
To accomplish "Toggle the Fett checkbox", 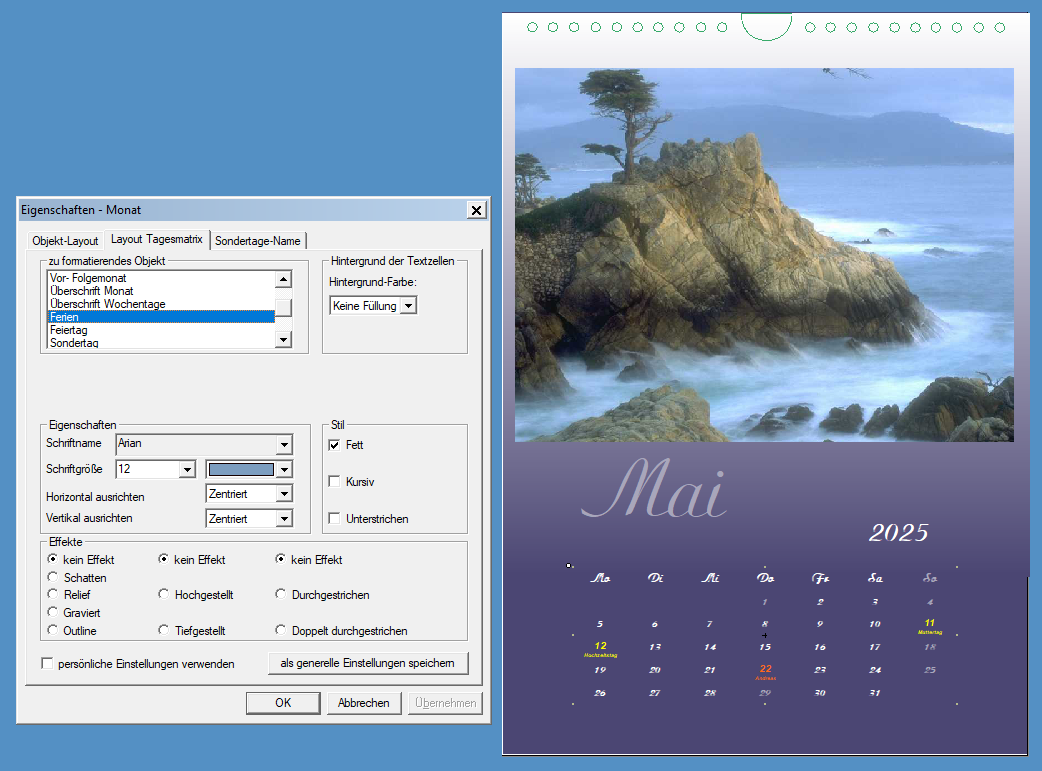I will [335, 445].
